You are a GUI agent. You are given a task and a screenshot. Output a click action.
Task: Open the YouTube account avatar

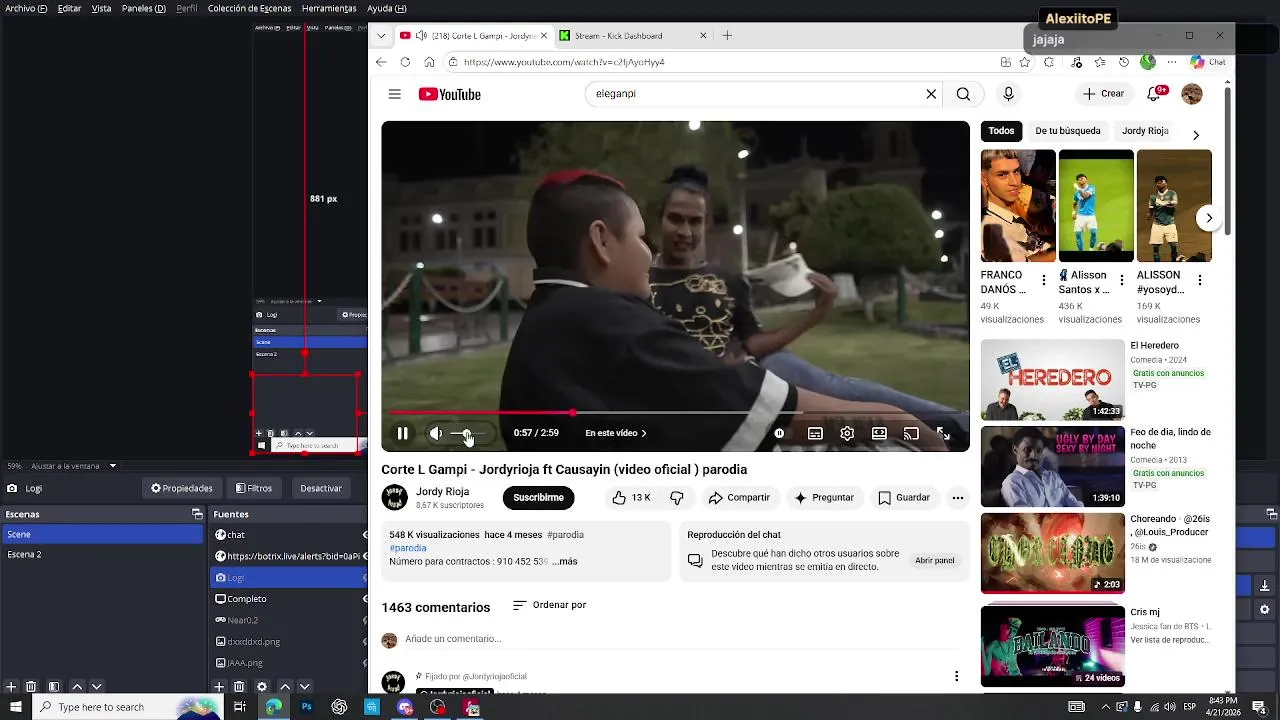tap(1192, 94)
